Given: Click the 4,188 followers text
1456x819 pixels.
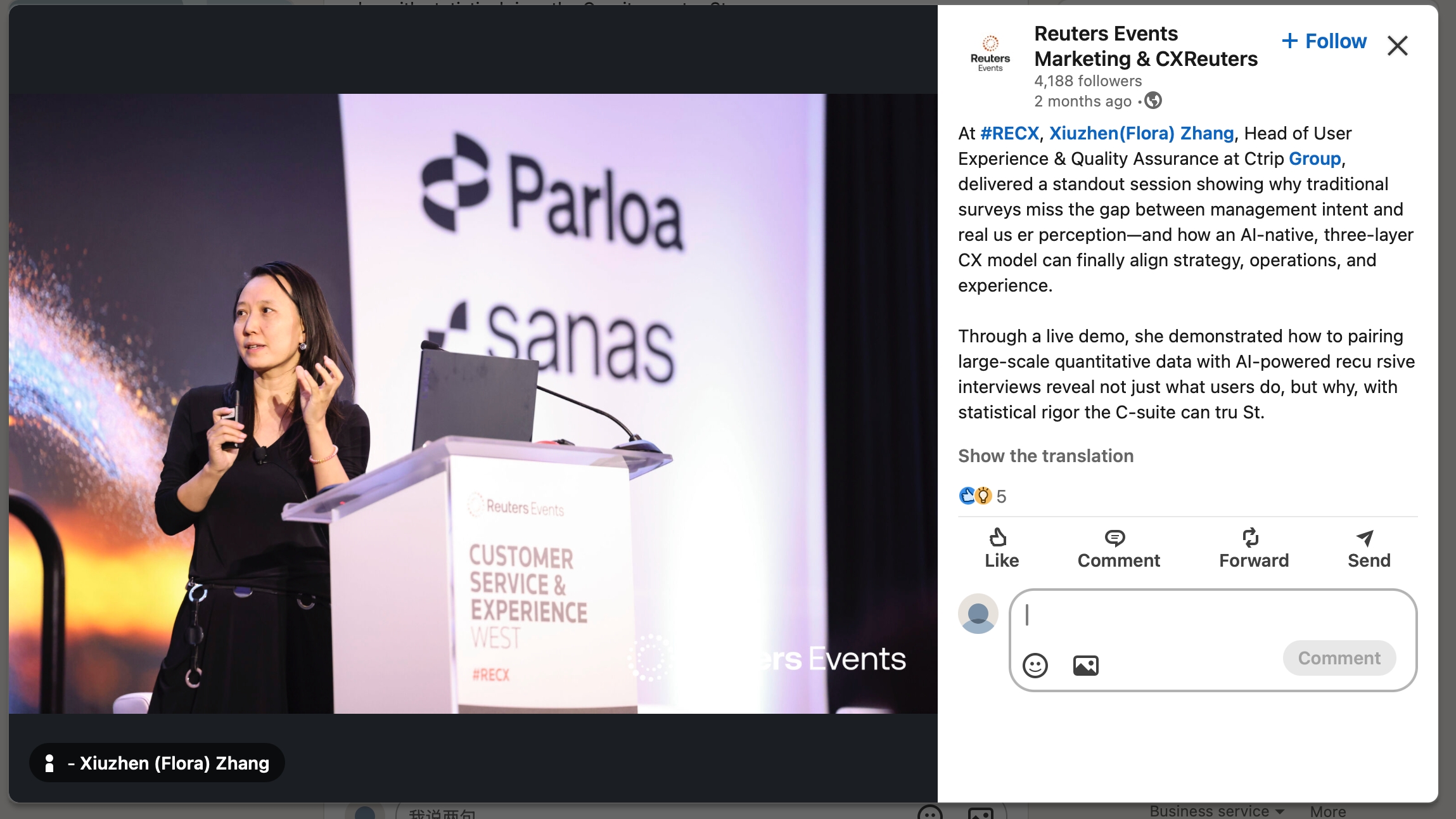Looking at the screenshot, I should point(1088,81).
